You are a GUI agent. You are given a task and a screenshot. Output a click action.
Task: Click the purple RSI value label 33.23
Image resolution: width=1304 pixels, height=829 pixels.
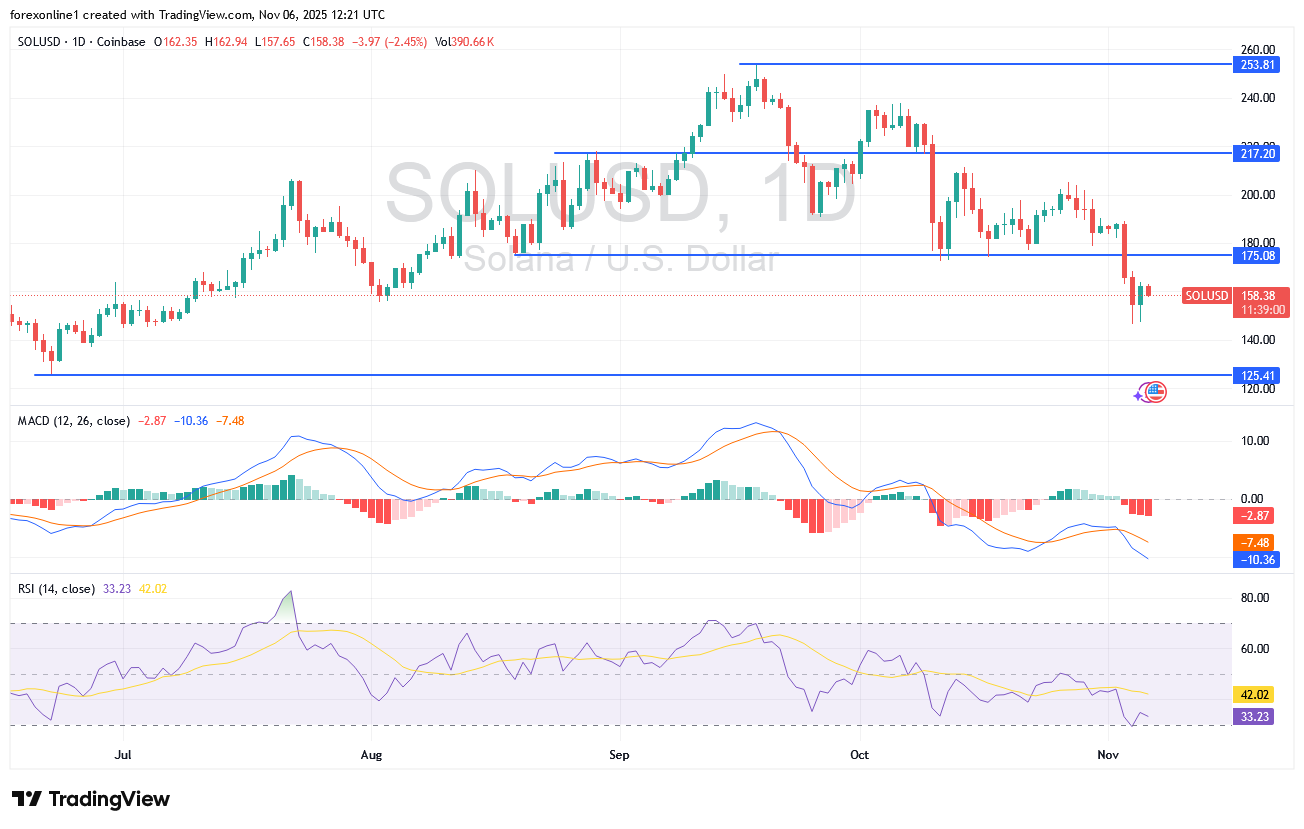(1257, 716)
